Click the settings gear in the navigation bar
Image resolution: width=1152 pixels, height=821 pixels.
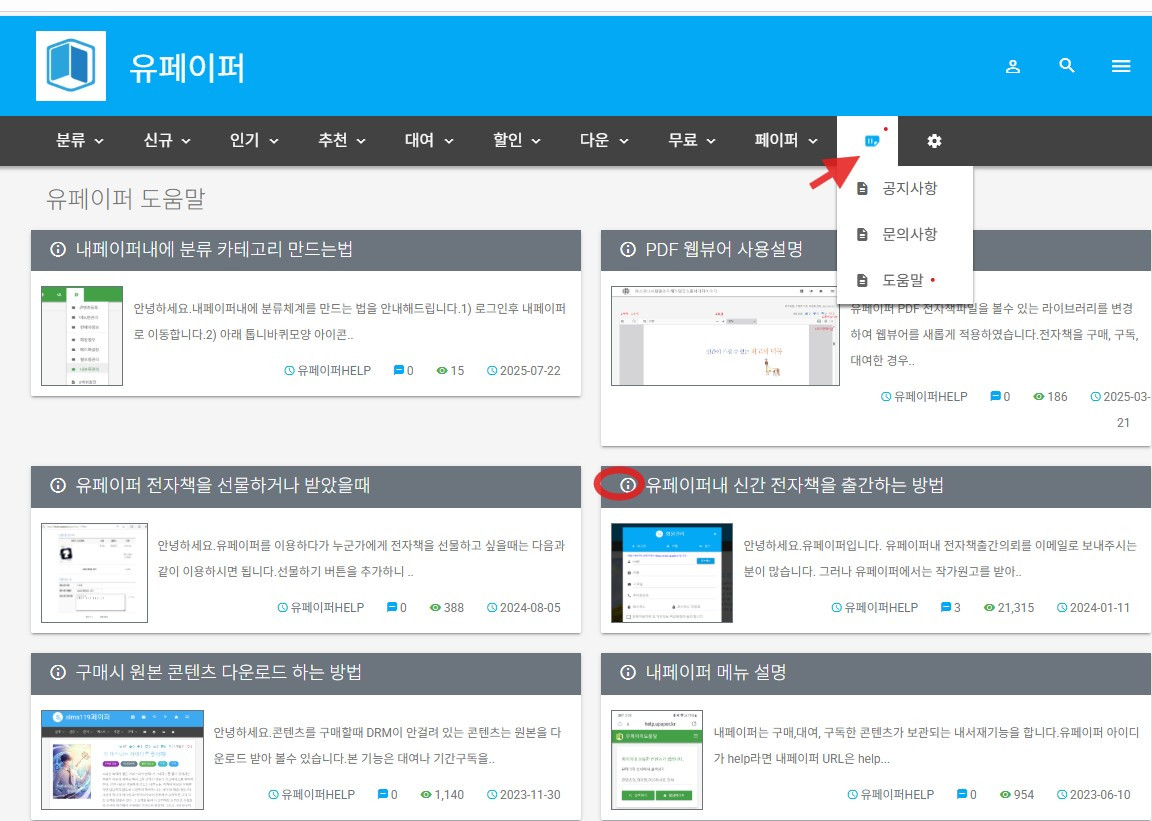point(933,141)
